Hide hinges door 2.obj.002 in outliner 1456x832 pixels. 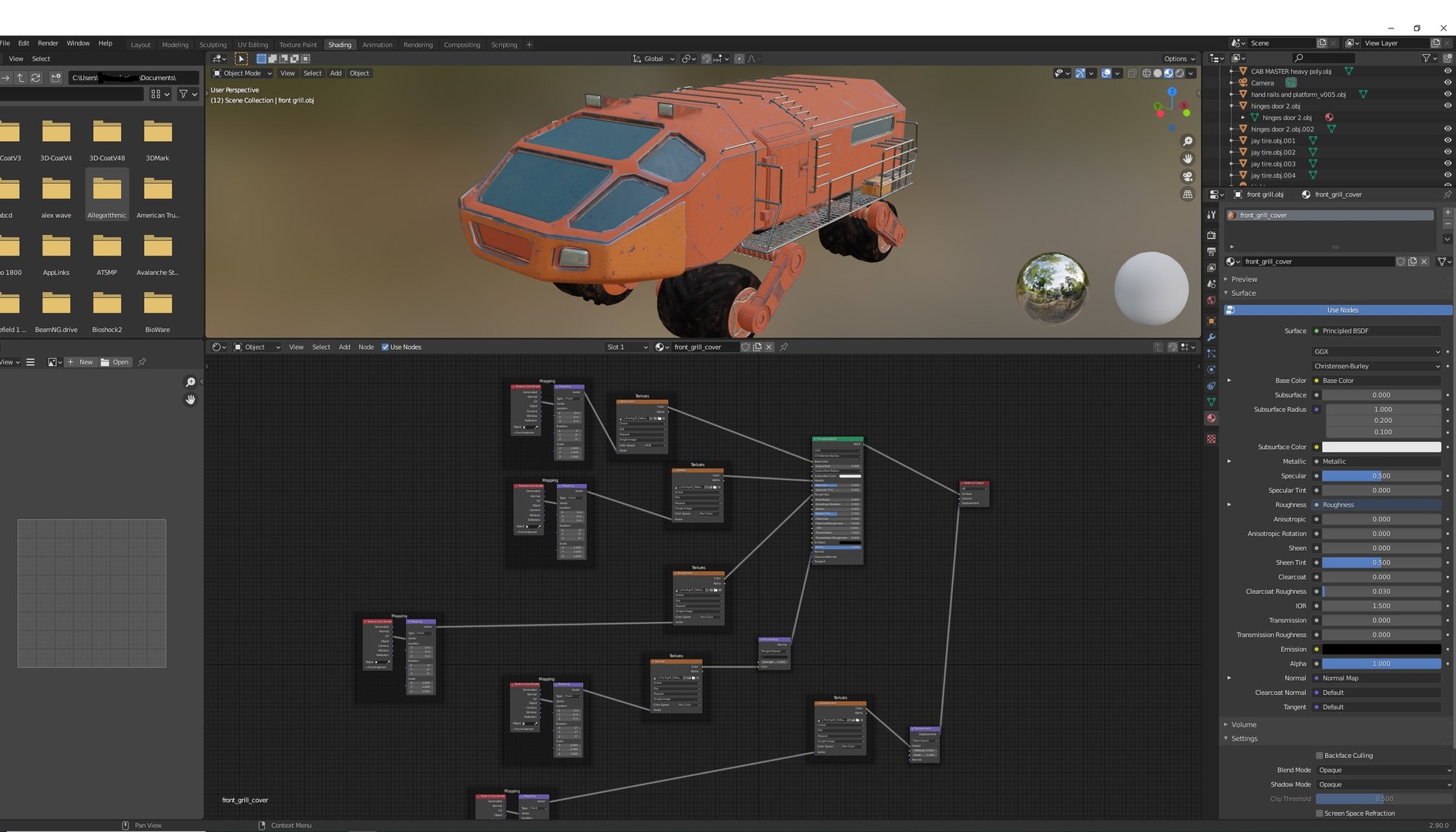coord(1448,129)
